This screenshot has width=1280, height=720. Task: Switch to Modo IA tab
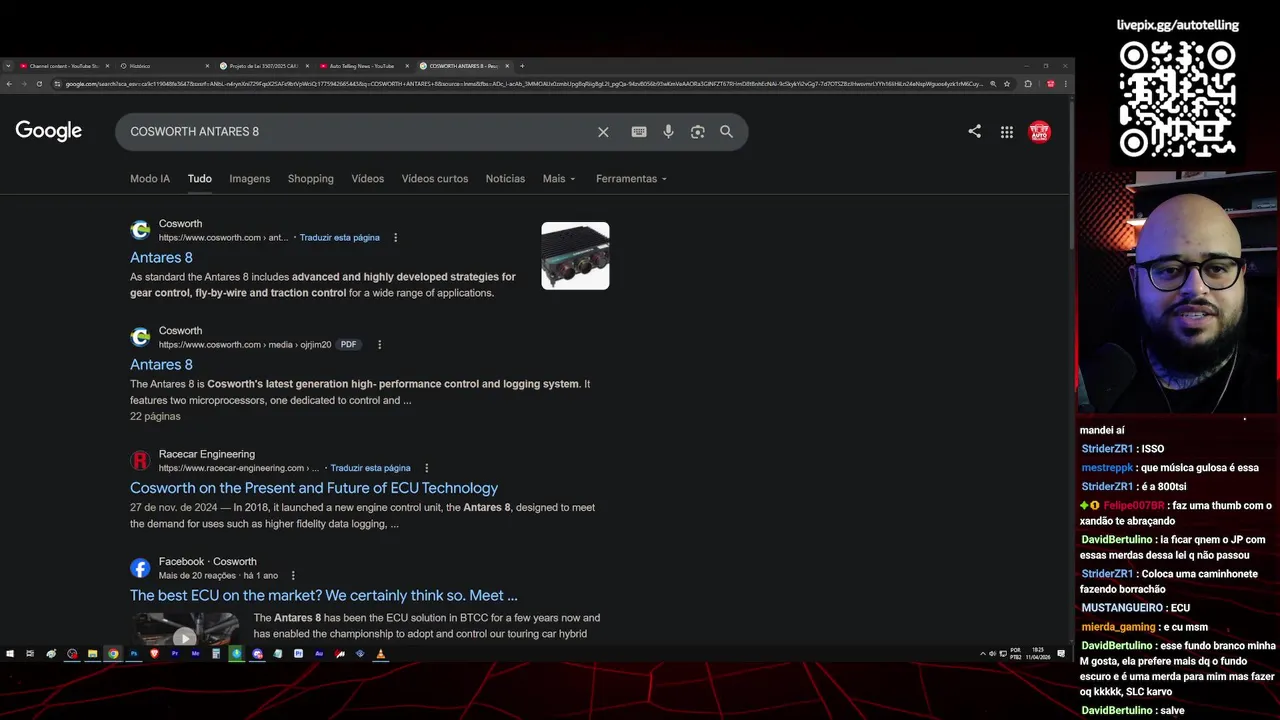(x=150, y=179)
